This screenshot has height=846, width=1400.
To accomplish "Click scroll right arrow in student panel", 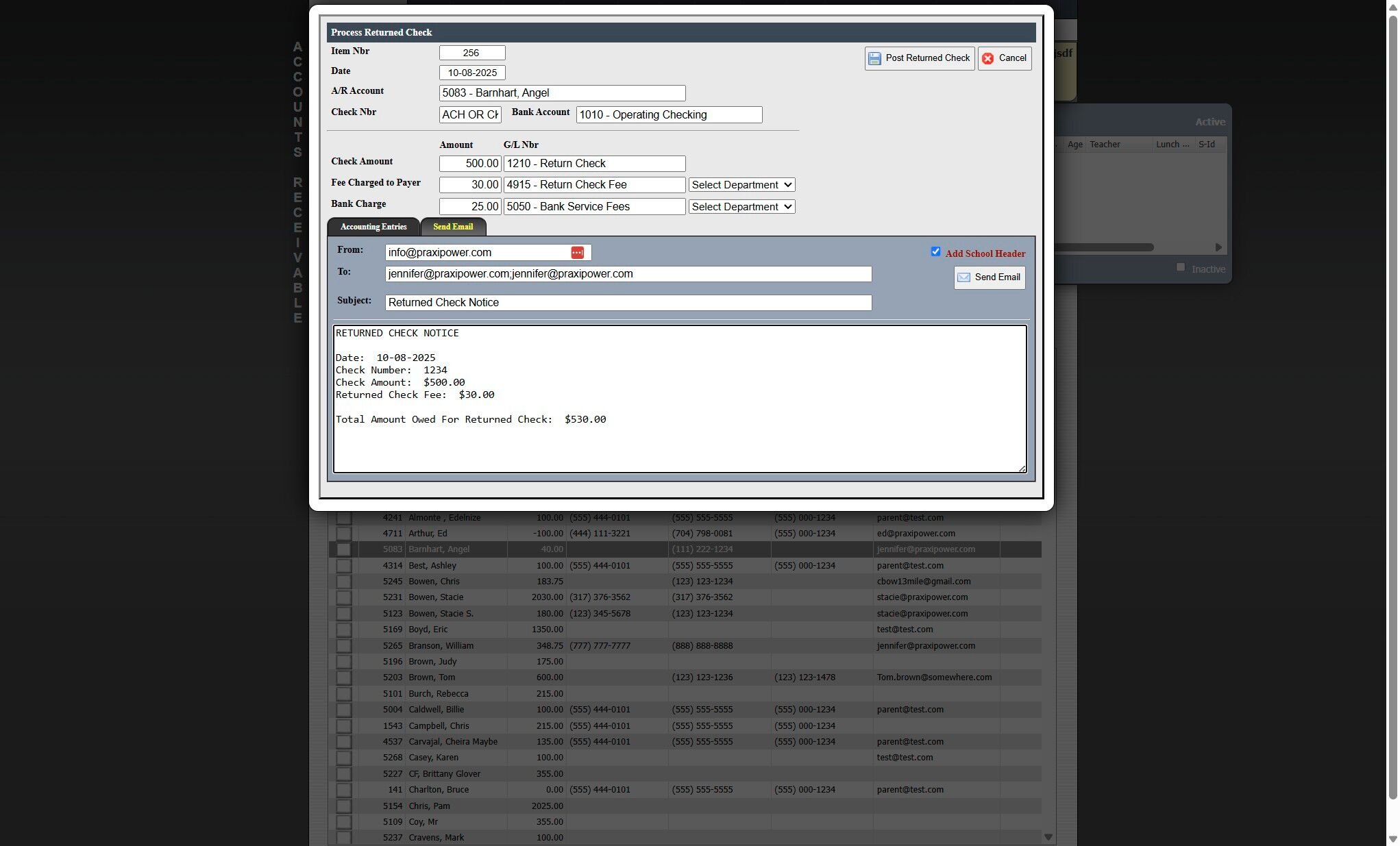I will 1218,247.
